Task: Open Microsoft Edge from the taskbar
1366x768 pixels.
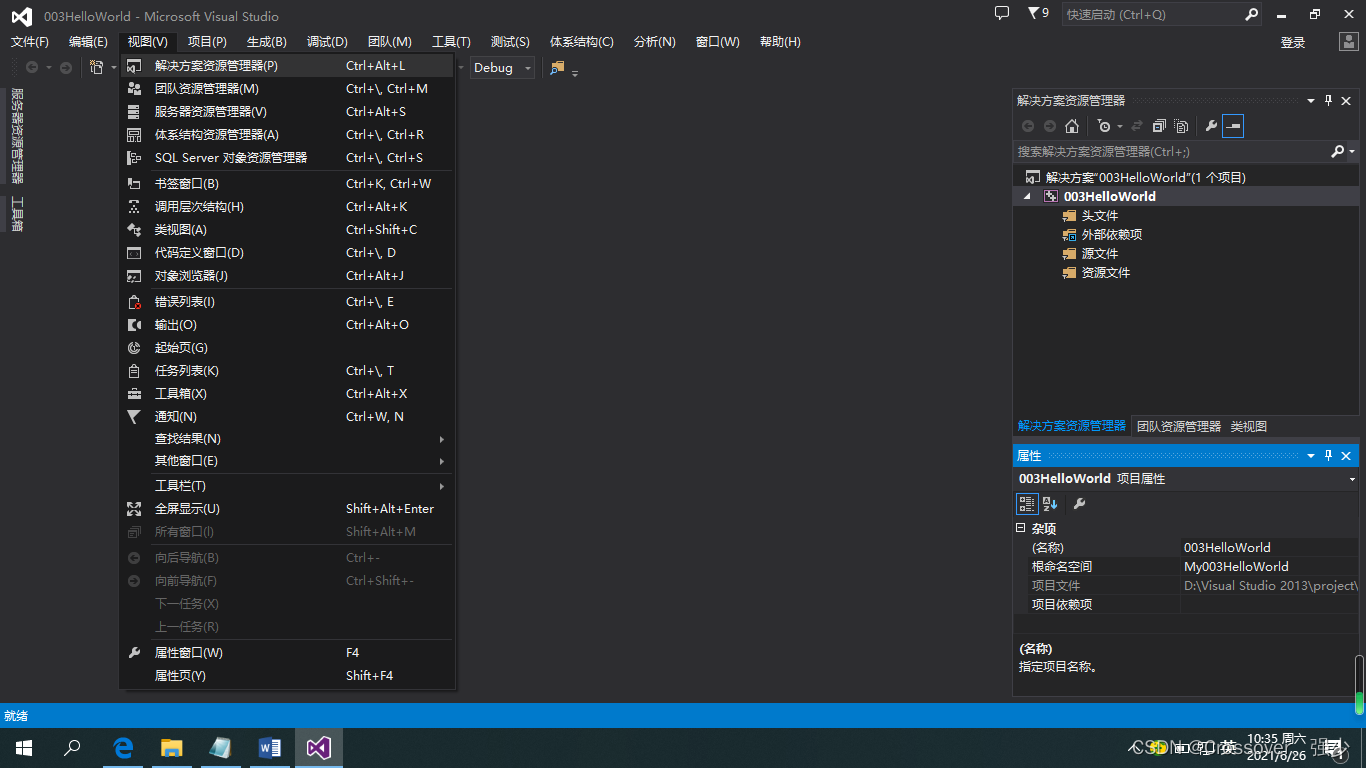Action: [x=123, y=747]
